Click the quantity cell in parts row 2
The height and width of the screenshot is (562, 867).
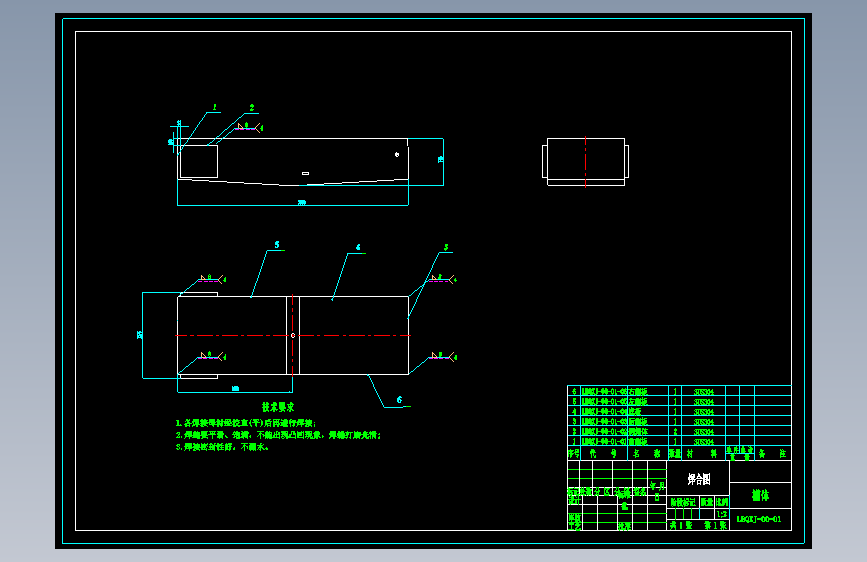[675, 431]
